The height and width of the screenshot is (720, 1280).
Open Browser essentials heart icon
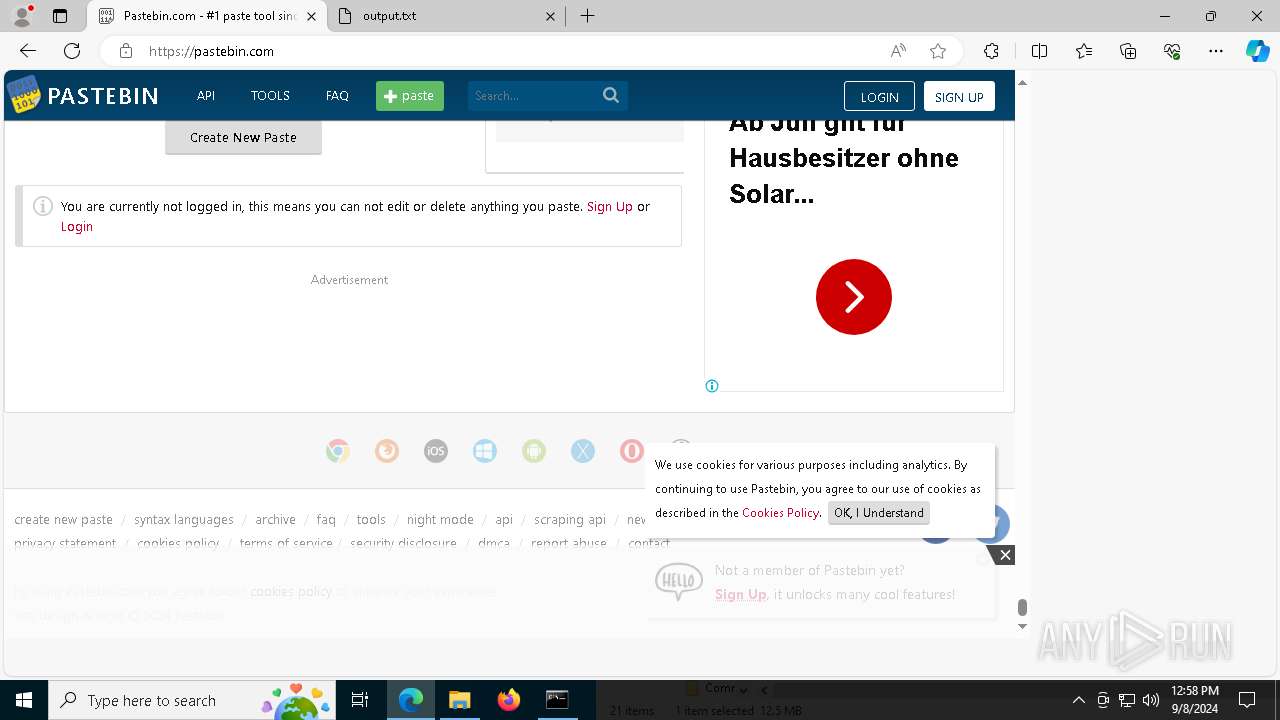click(x=1172, y=51)
